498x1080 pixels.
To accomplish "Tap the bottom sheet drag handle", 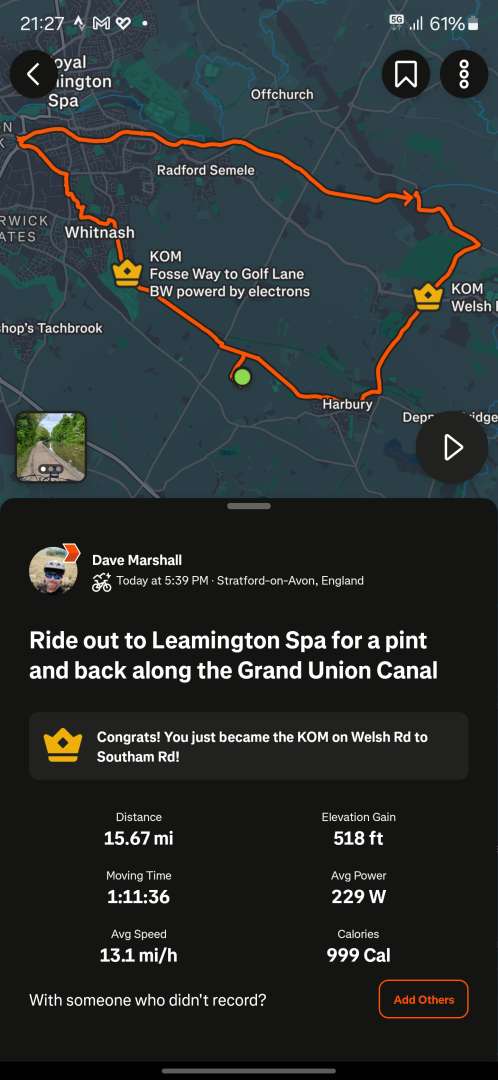I will click(249, 506).
